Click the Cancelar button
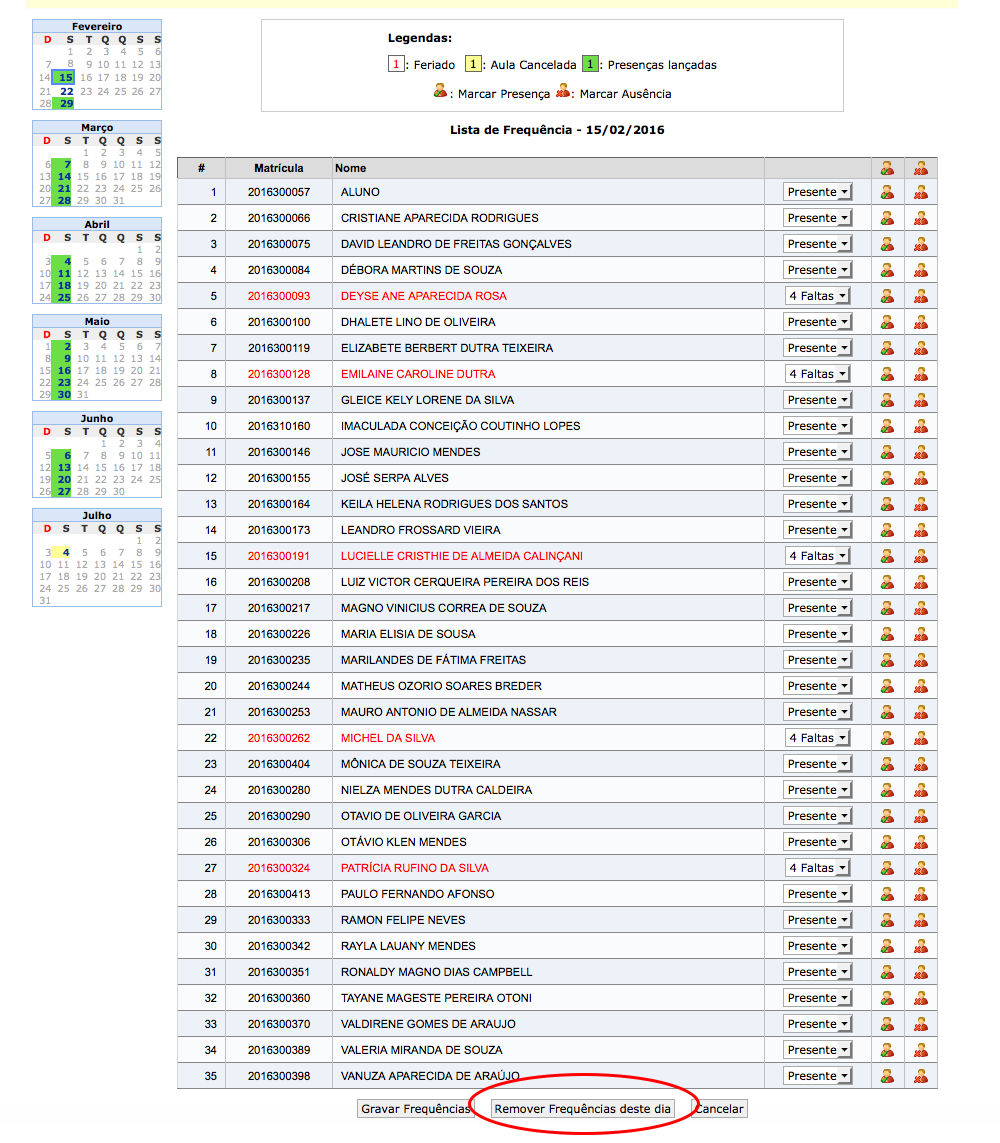Viewport: 1000px width, 1143px height. [719, 1109]
